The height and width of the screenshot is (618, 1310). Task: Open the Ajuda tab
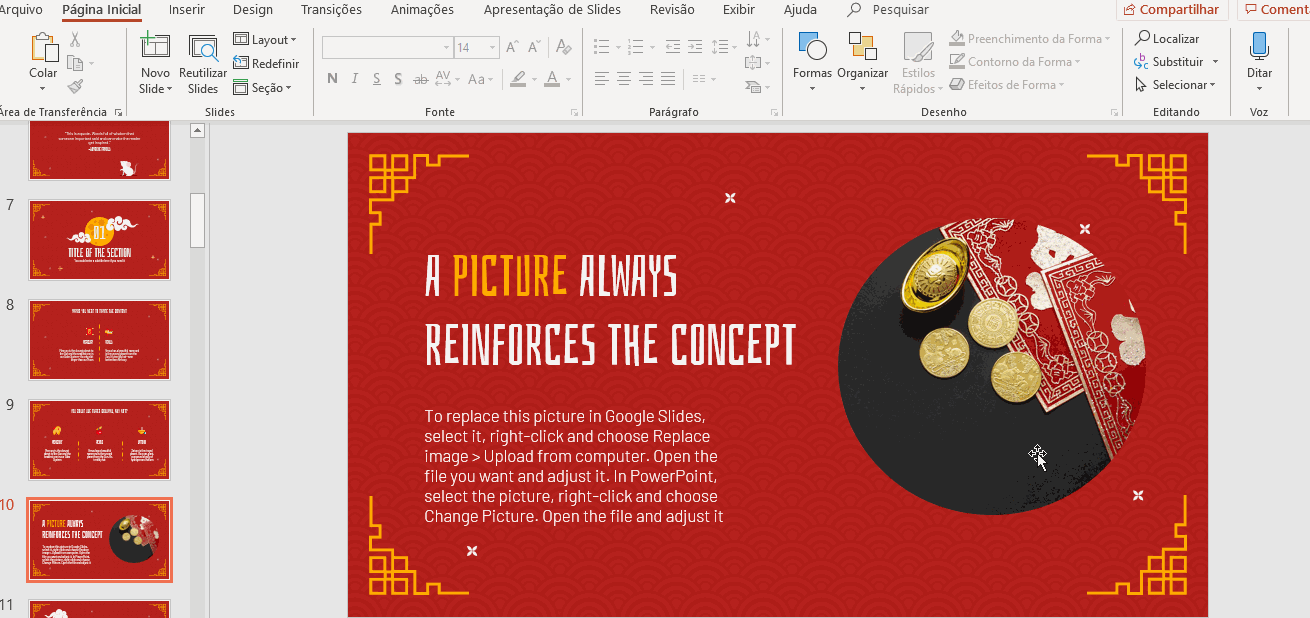tap(800, 10)
